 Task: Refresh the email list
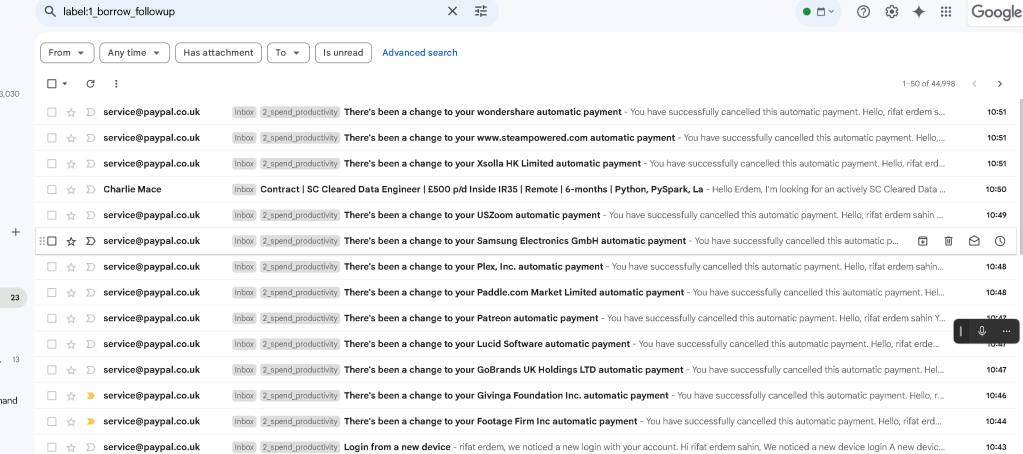pyautogui.click(x=90, y=83)
